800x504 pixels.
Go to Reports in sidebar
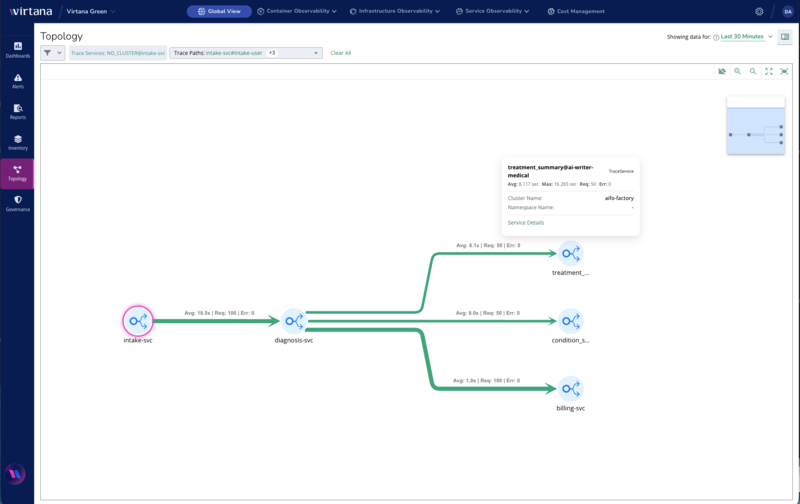pos(17,112)
